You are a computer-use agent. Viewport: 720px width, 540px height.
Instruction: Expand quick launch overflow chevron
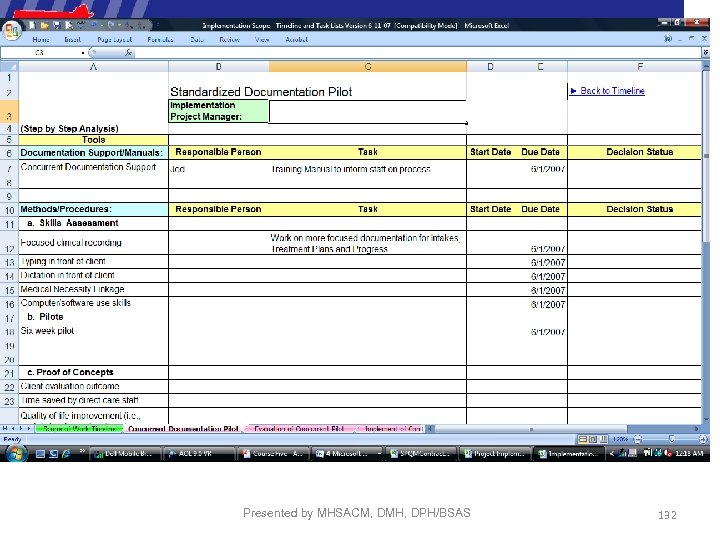pyautogui.click(x=82, y=450)
